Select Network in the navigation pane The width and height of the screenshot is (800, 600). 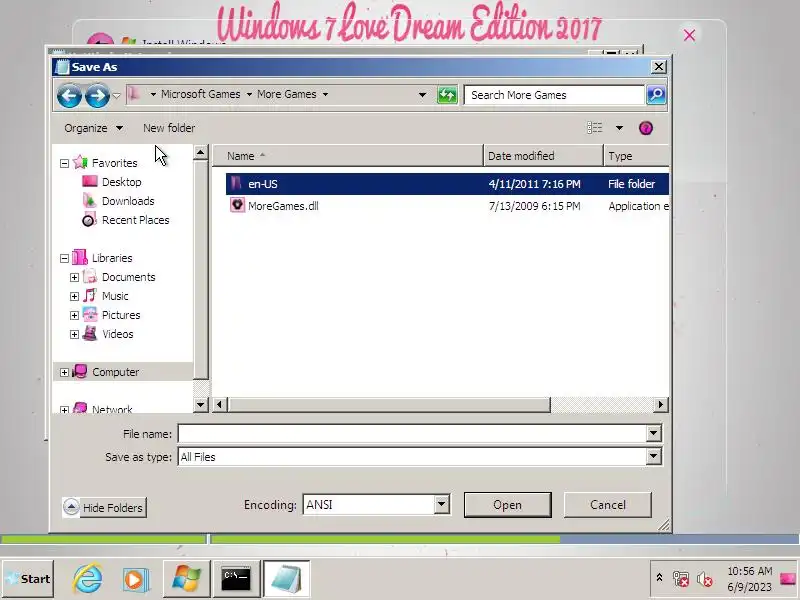[x=112, y=409]
